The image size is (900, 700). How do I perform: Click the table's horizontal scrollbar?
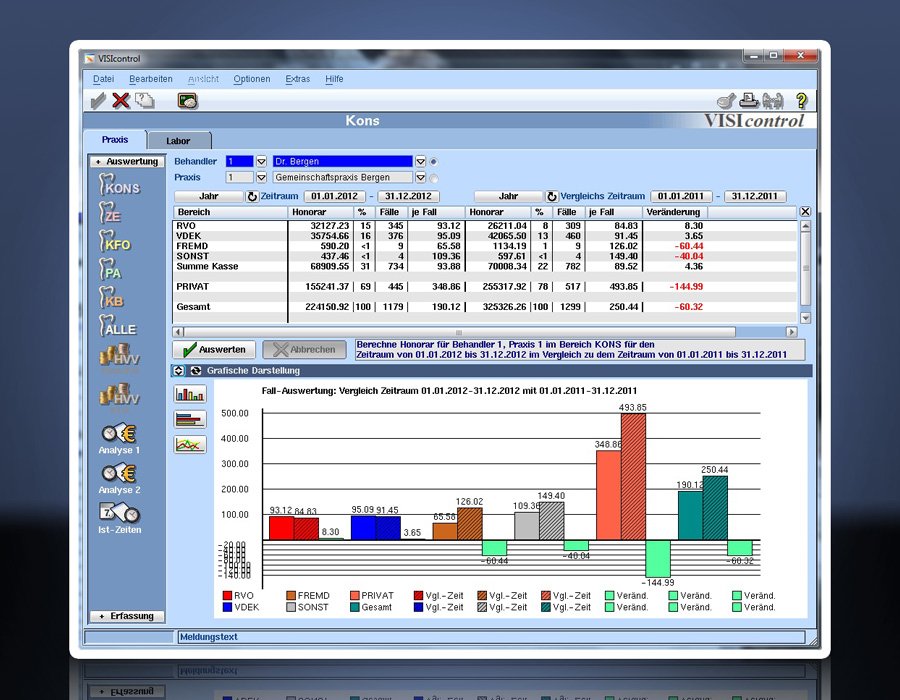(x=484, y=332)
